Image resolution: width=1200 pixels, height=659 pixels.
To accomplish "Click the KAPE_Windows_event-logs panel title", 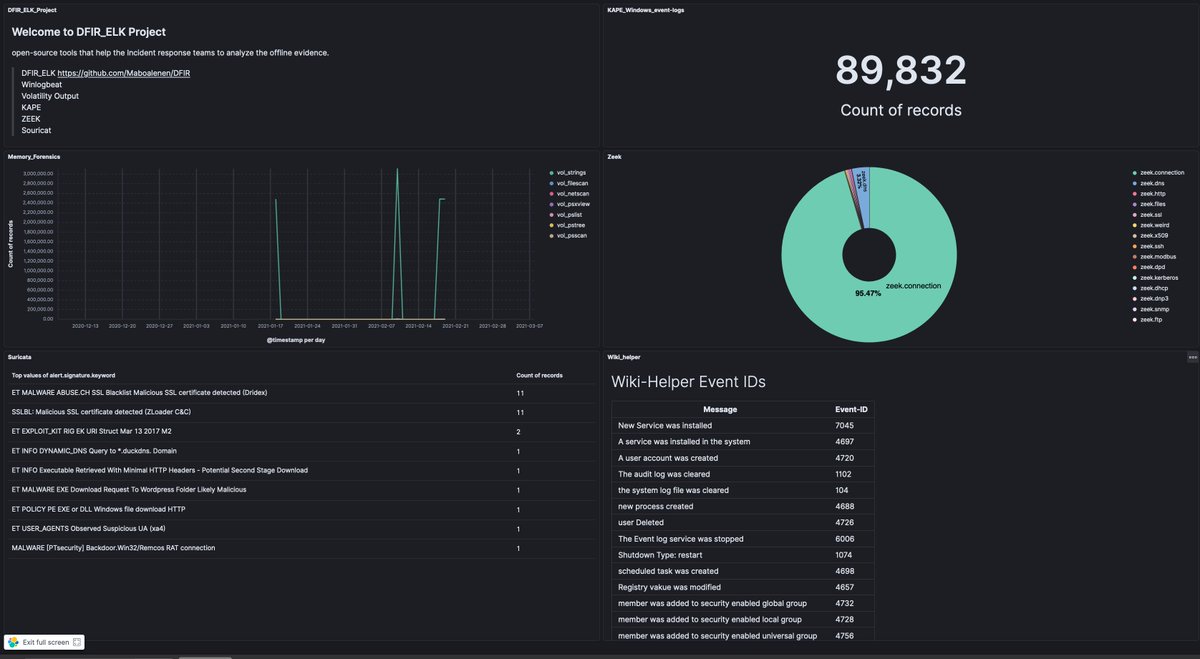I will (646, 9).
